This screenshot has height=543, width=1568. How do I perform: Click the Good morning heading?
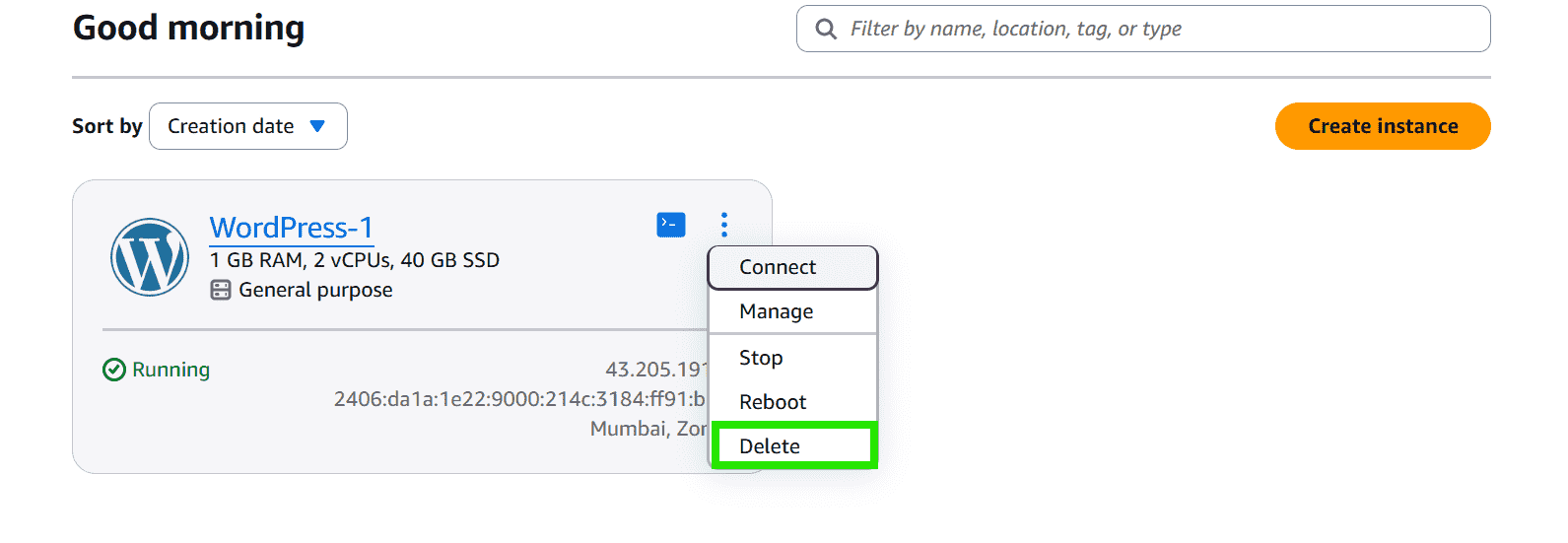pyautogui.click(x=189, y=28)
